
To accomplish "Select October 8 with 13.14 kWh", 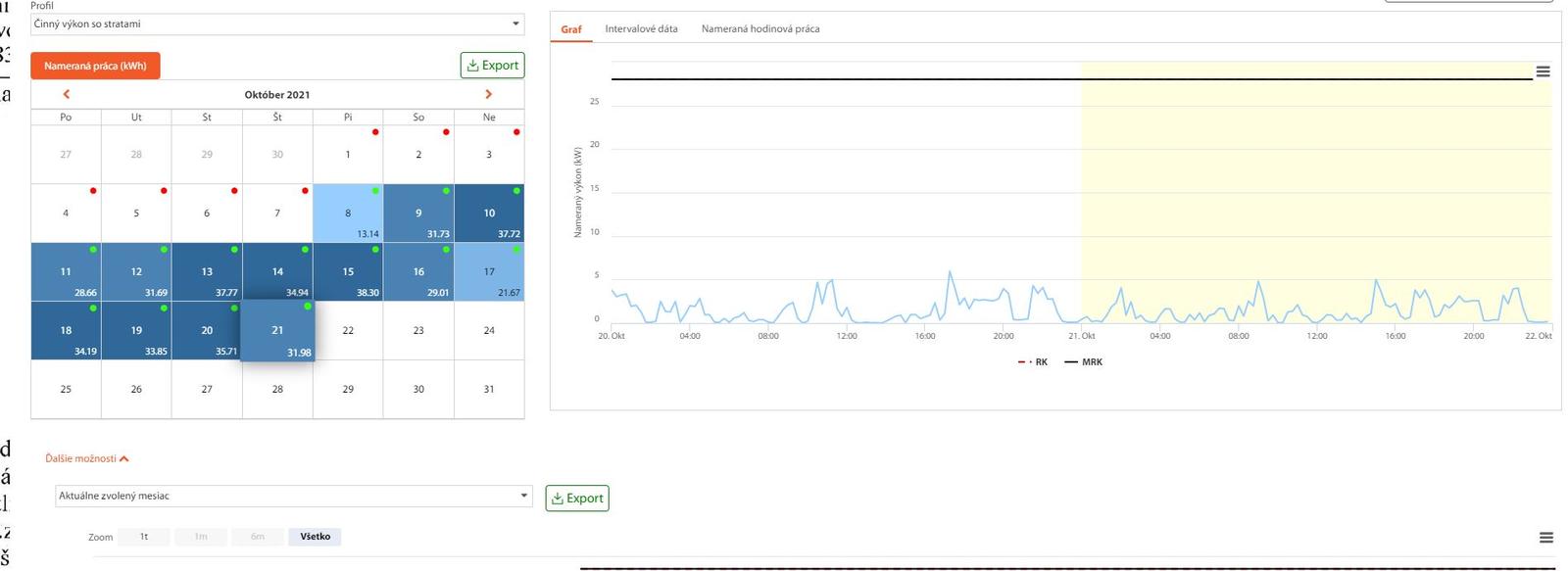I will (x=348, y=214).
